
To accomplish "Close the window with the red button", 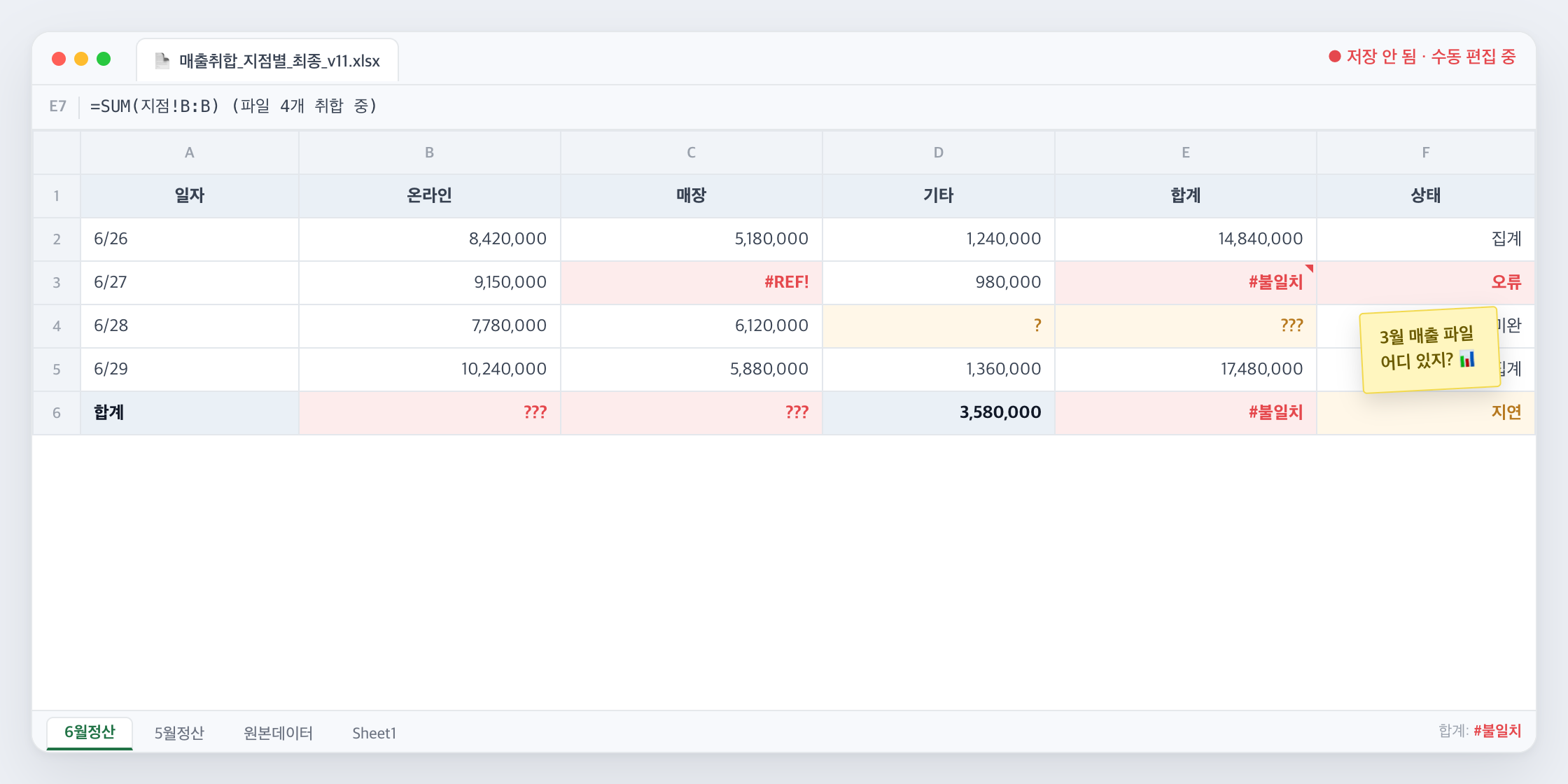I will [x=59, y=59].
